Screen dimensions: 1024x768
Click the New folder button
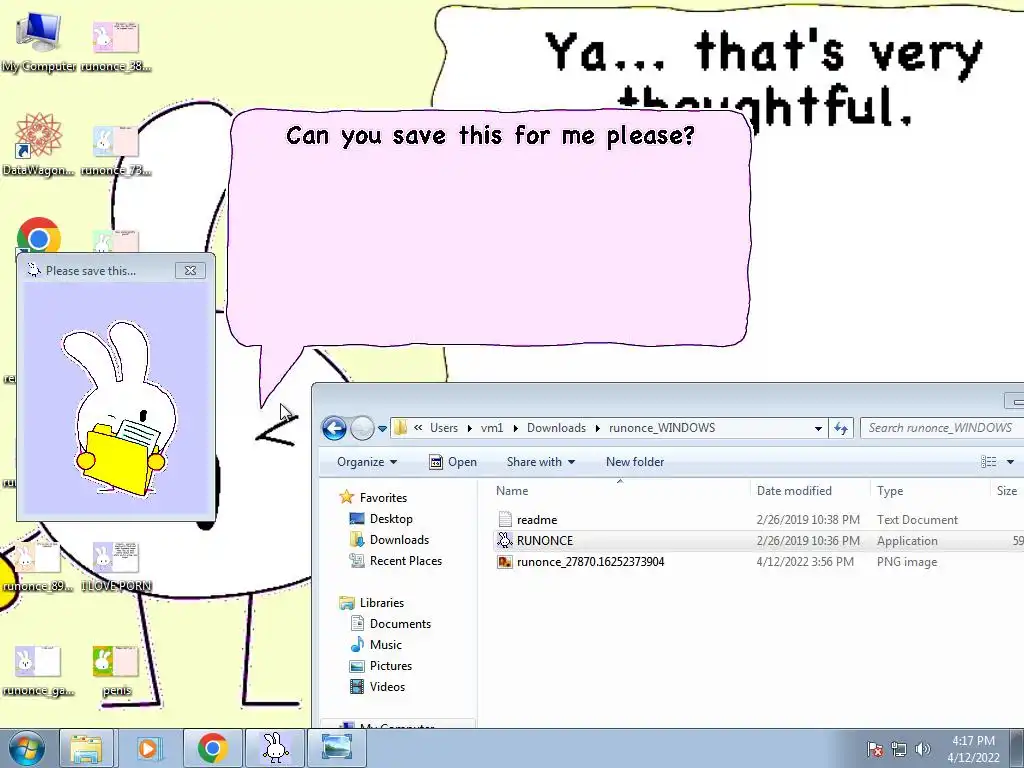tap(635, 462)
